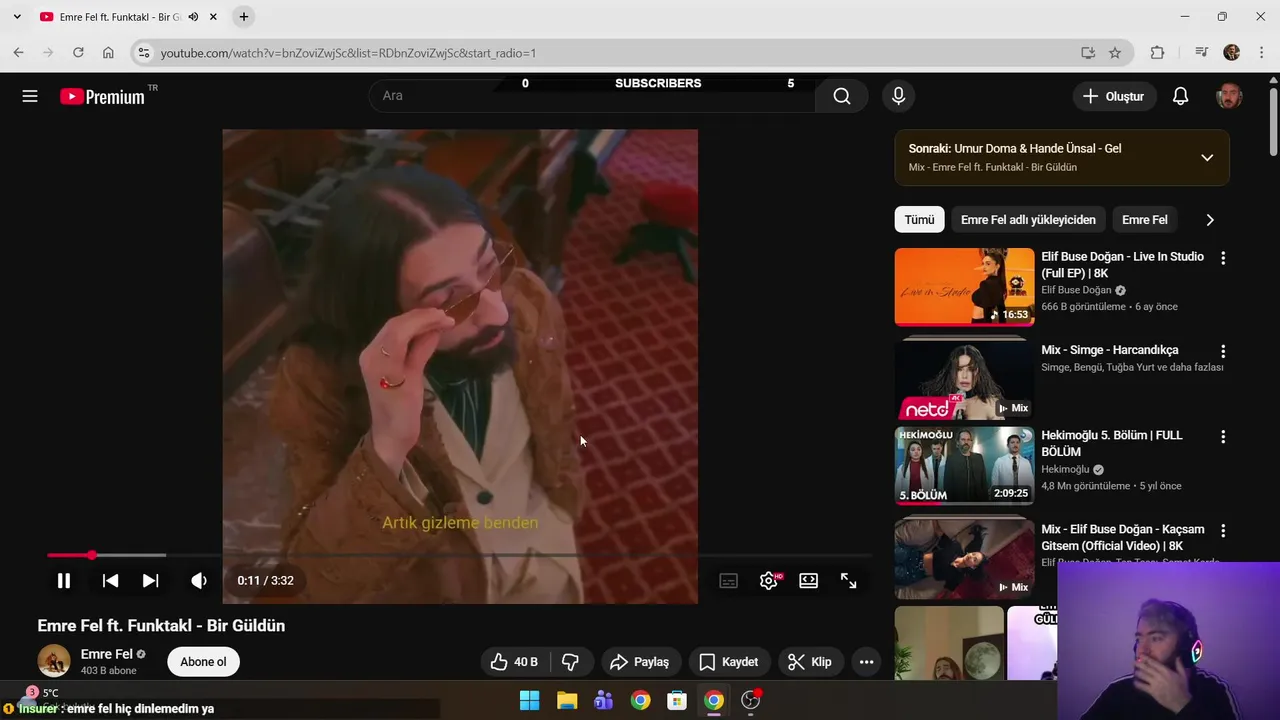This screenshot has width=1280, height=720.
Task: Mute the video volume
Action: tap(199, 580)
